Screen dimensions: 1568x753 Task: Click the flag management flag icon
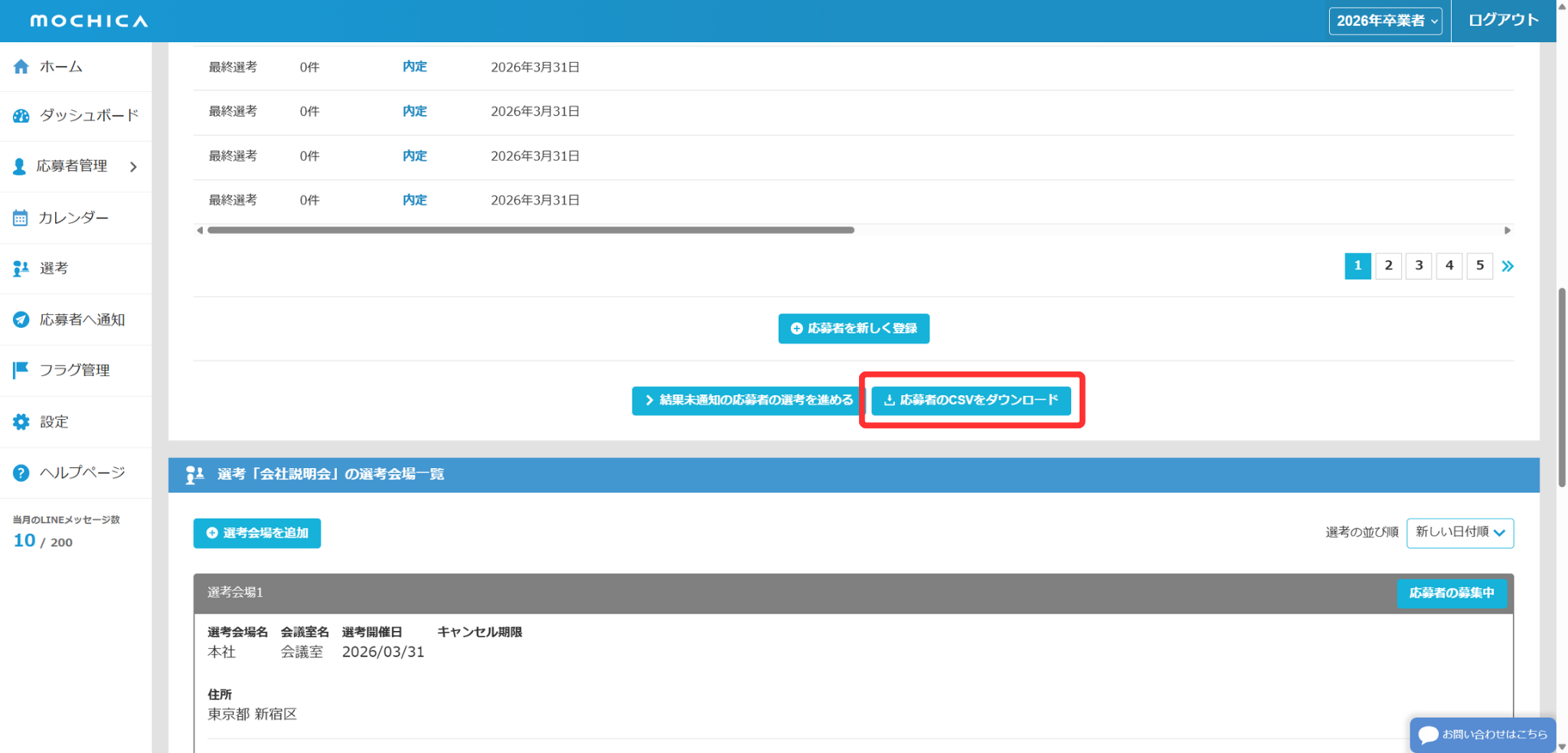pyautogui.click(x=21, y=370)
